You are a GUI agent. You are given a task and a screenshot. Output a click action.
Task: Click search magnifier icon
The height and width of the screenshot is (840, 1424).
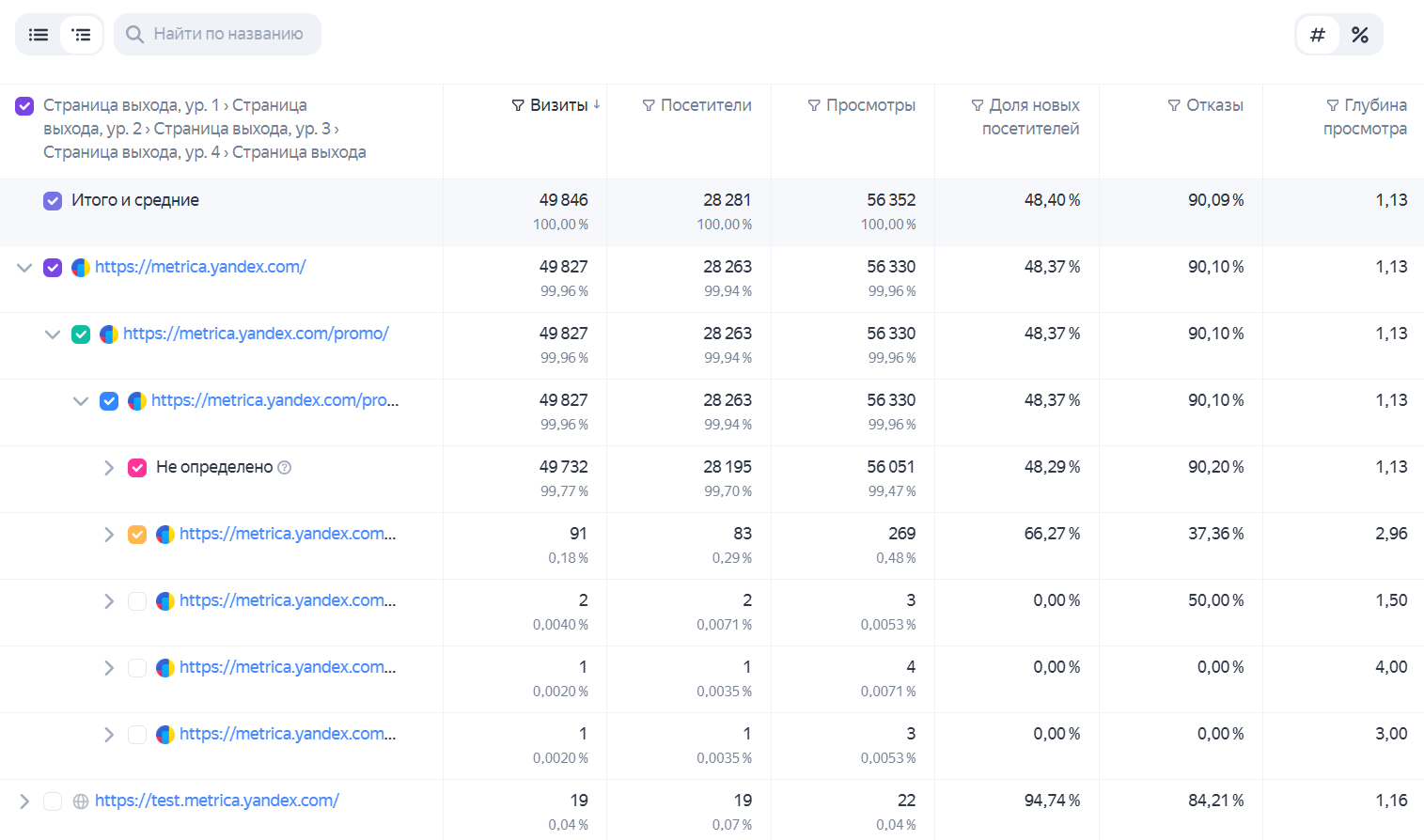135,35
